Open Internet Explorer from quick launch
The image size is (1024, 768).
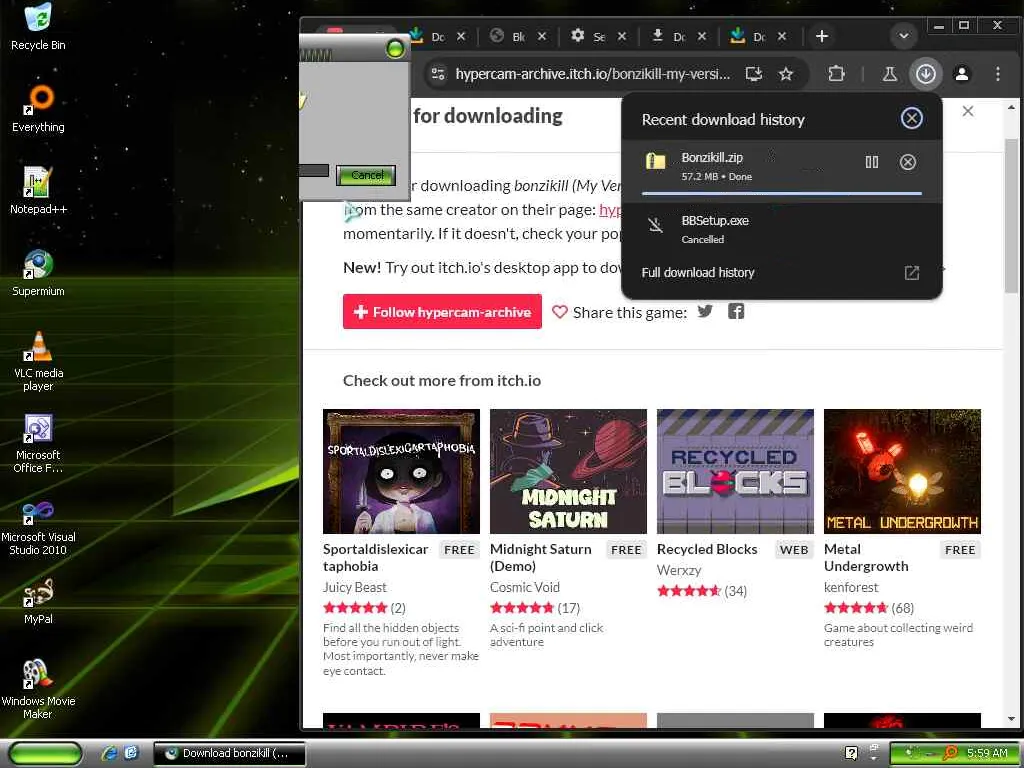click(x=108, y=753)
